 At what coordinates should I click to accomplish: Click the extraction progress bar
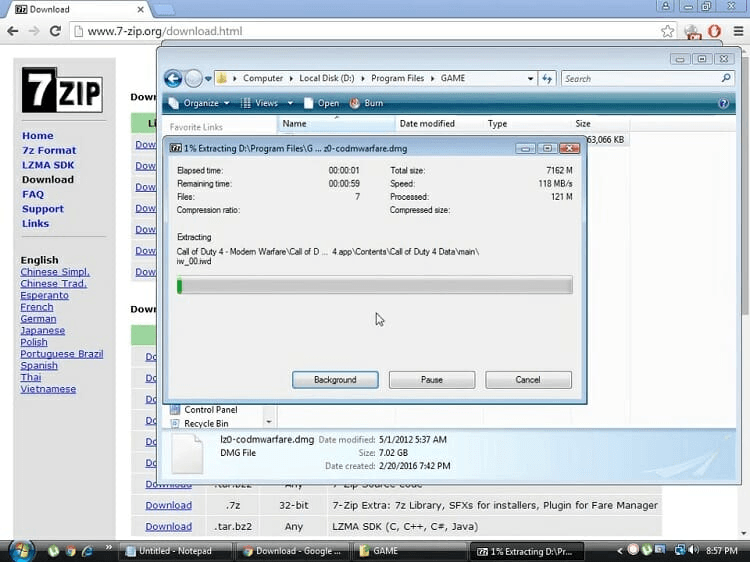tap(374, 286)
